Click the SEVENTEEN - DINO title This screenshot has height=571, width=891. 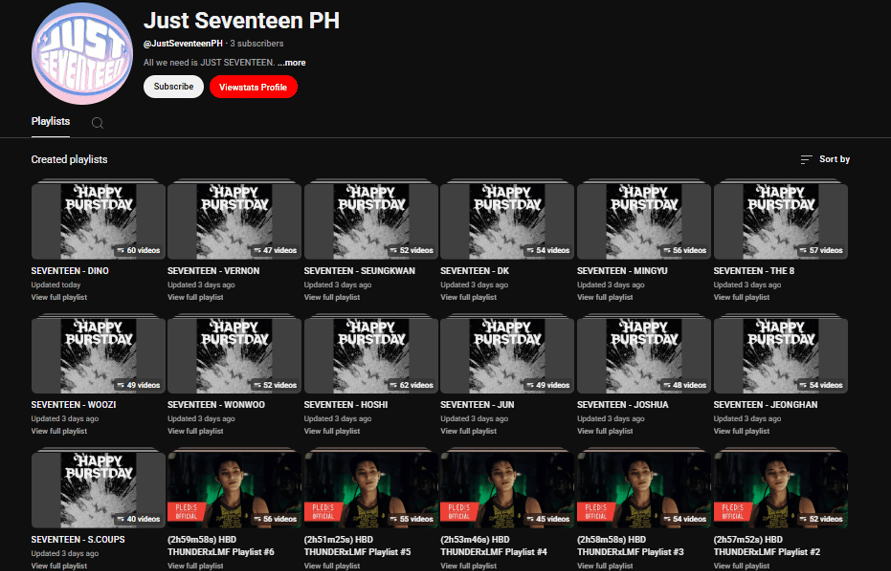(70, 271)
